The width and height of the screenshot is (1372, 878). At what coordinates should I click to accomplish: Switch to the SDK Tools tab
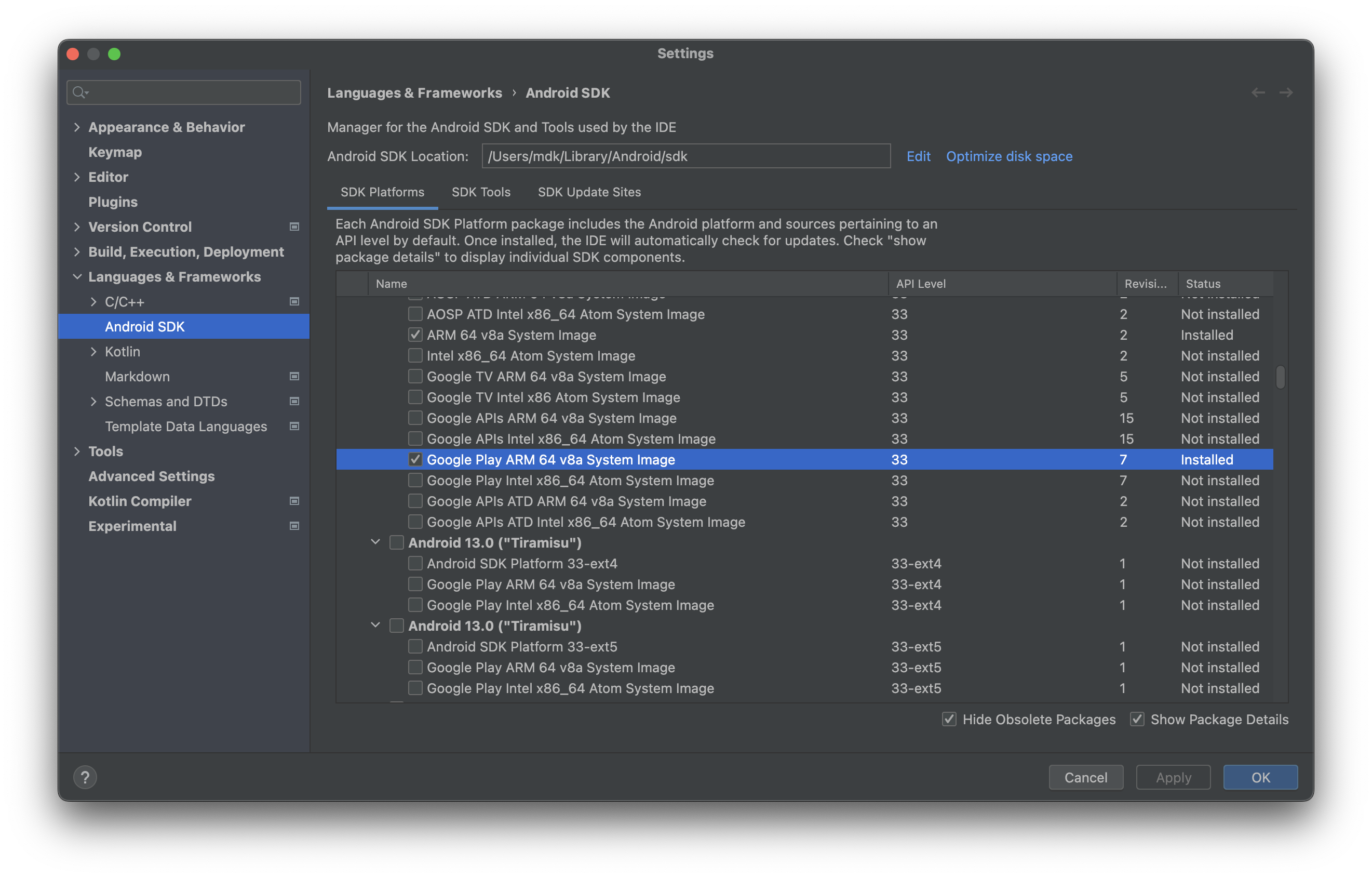click(481, 192)
